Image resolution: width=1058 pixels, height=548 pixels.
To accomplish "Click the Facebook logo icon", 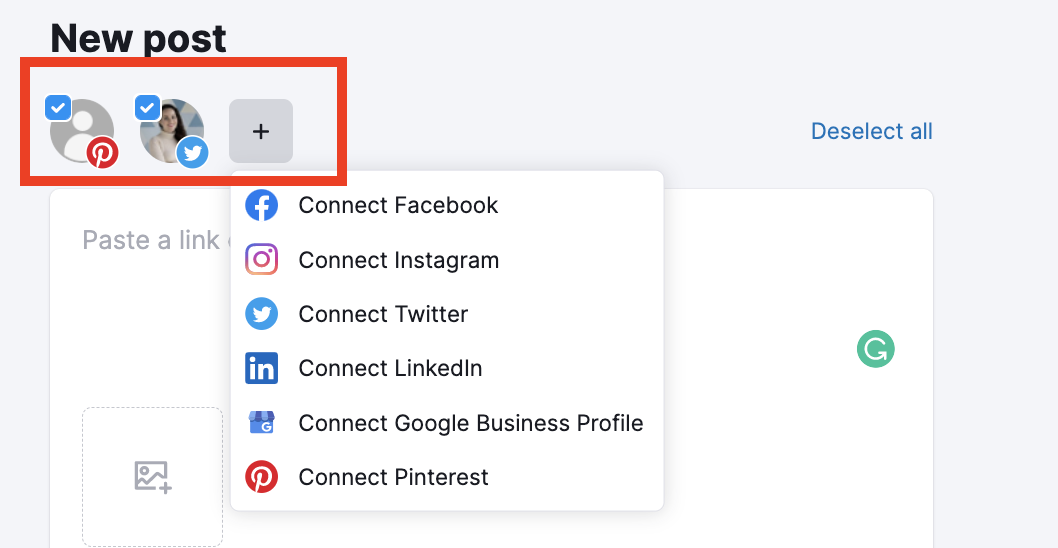I will pos(261,206).
